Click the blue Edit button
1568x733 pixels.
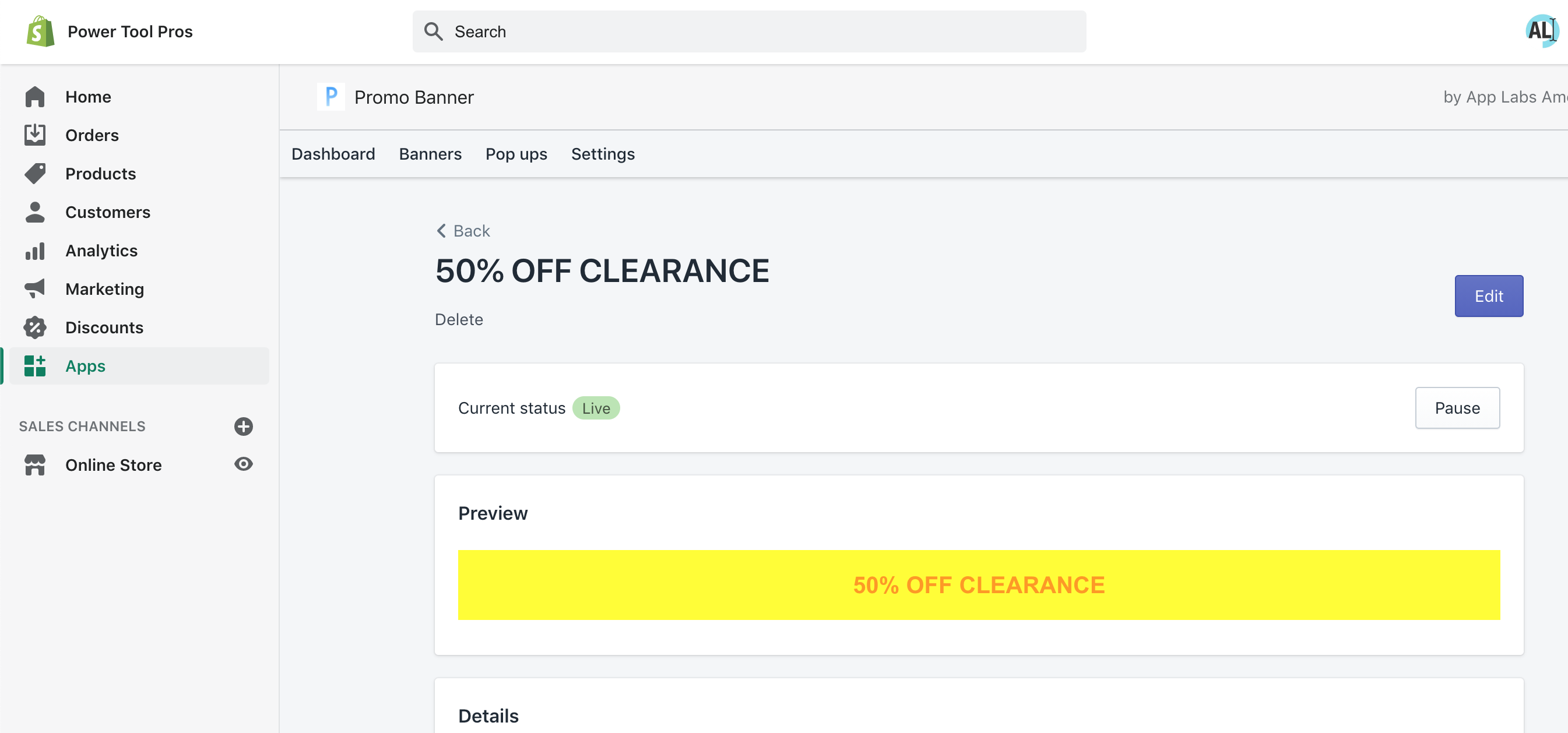(1488, 295)
